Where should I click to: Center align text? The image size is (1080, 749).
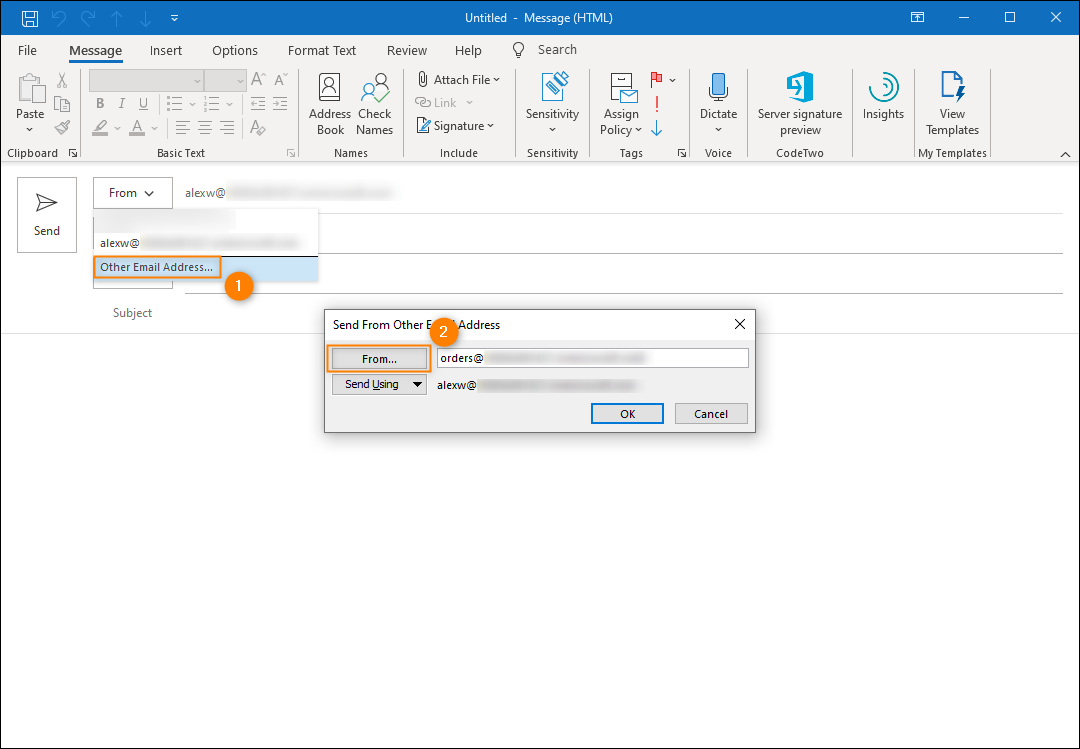pos(205,127)
